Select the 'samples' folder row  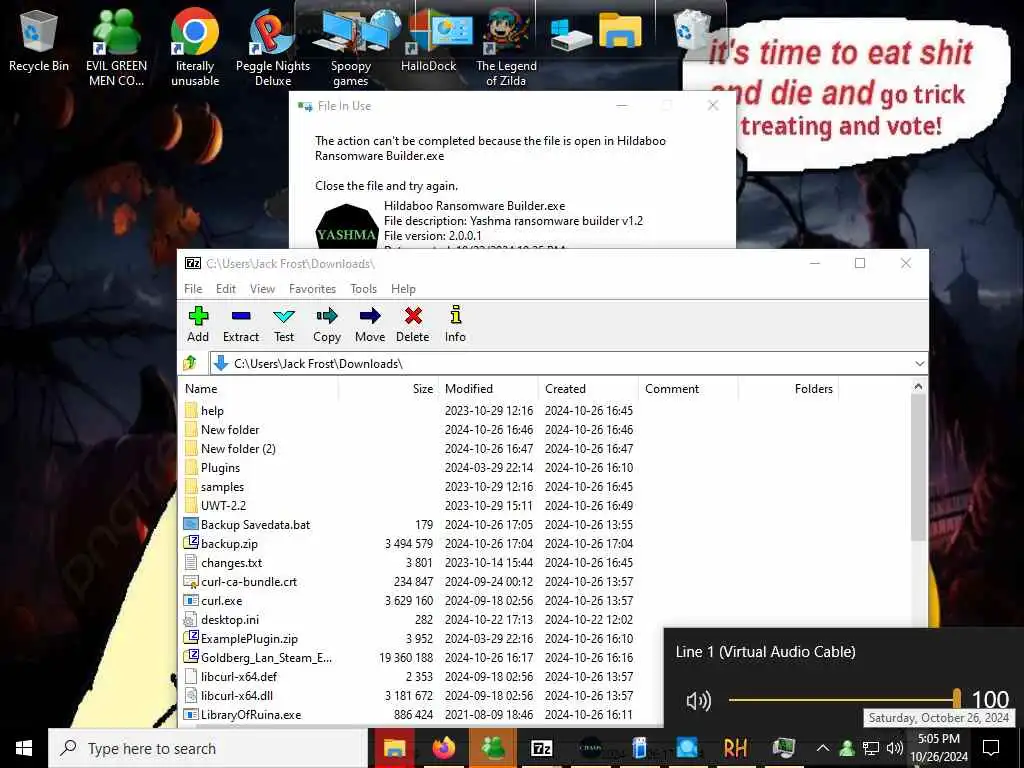coord(409,487)
